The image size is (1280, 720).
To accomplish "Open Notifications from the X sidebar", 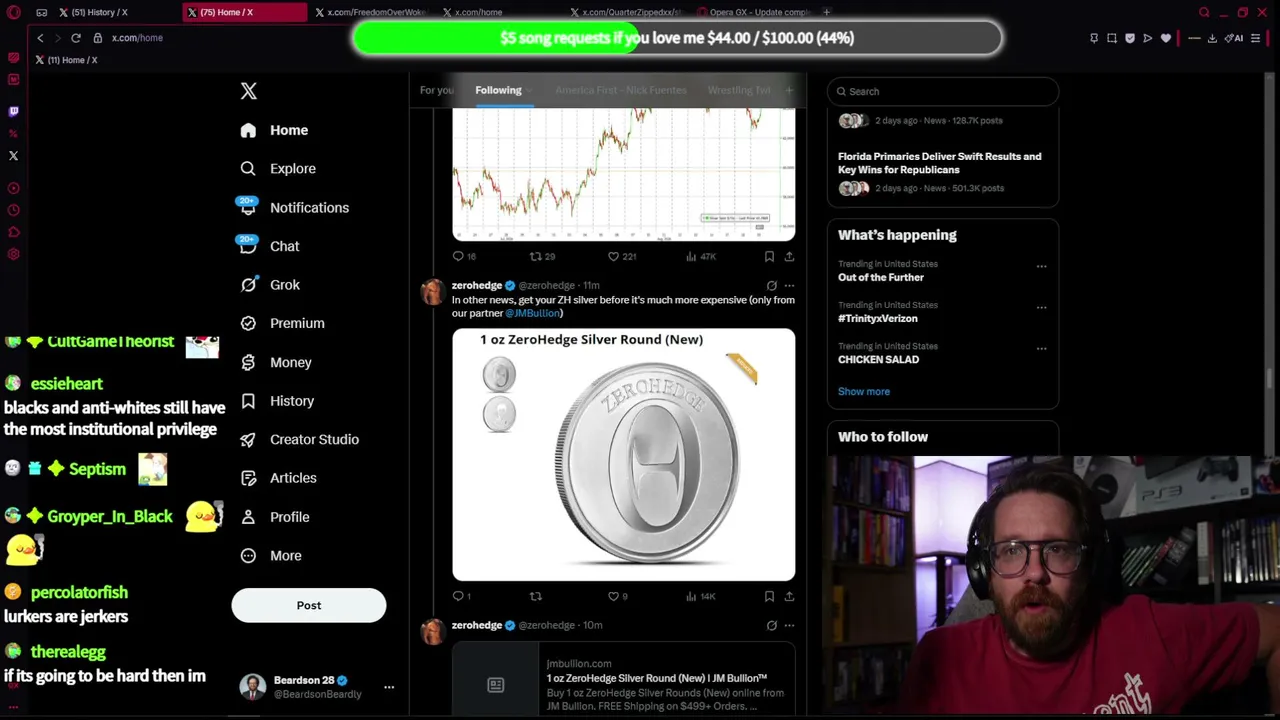I will pos(294,208).
